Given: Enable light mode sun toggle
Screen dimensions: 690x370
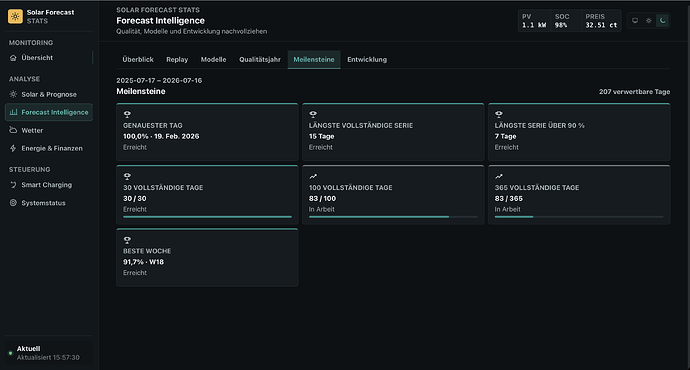Looking at the screenshot, I should tap(649, 21).
